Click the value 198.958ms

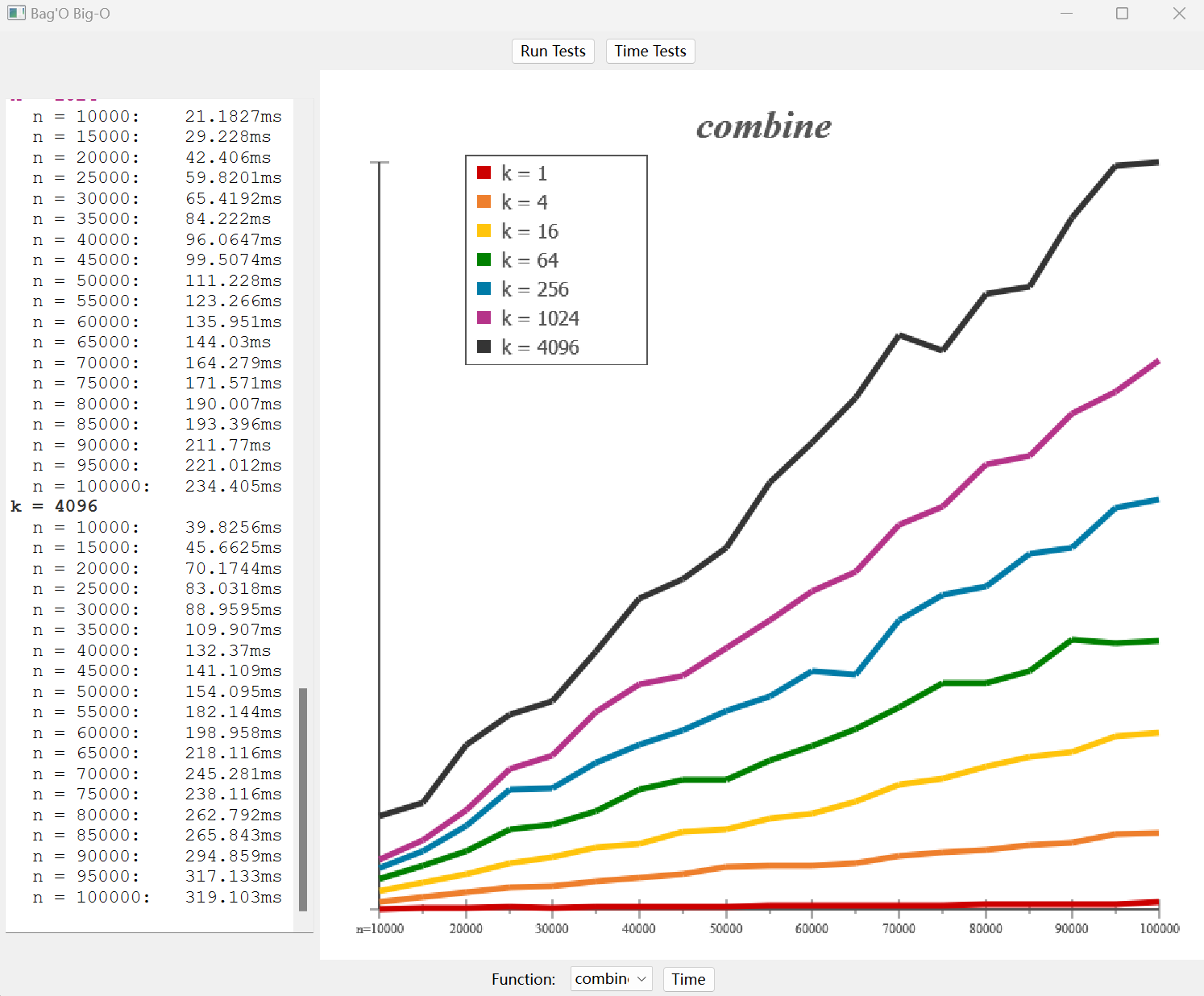tap(234, 732)
